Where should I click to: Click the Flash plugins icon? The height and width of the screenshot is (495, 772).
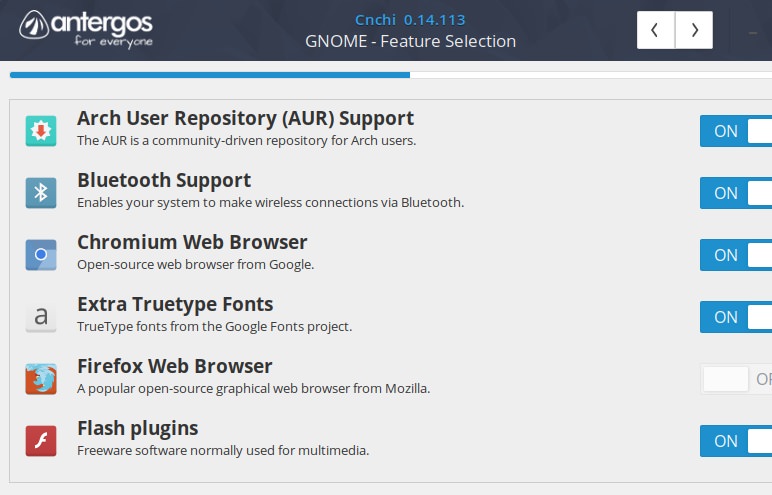41,441
